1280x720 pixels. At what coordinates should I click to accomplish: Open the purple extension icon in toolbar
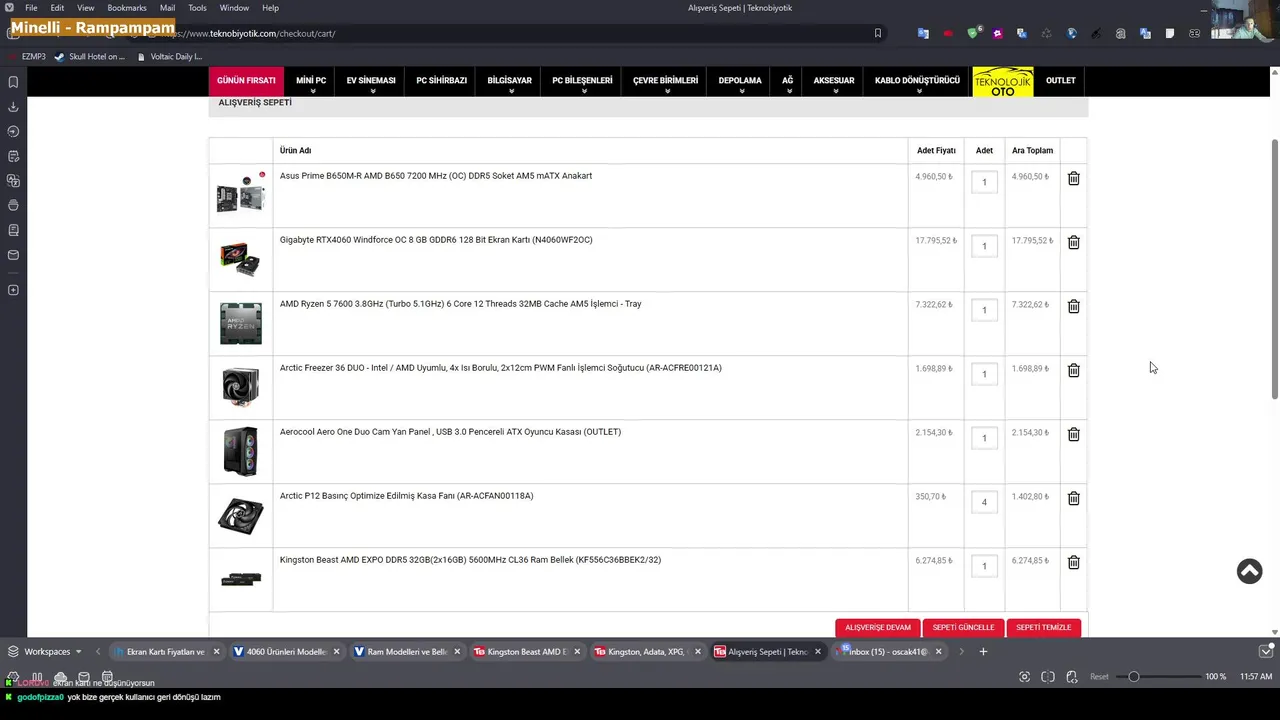[x=997, y=33]
